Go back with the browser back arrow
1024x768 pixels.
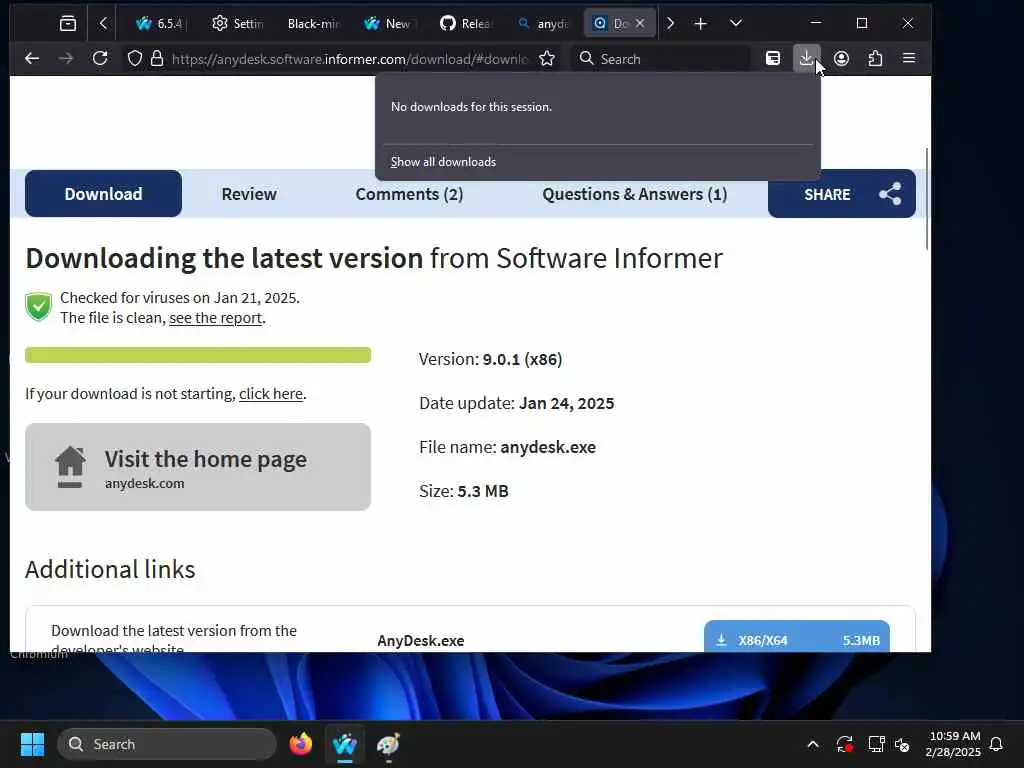[31, 59]
